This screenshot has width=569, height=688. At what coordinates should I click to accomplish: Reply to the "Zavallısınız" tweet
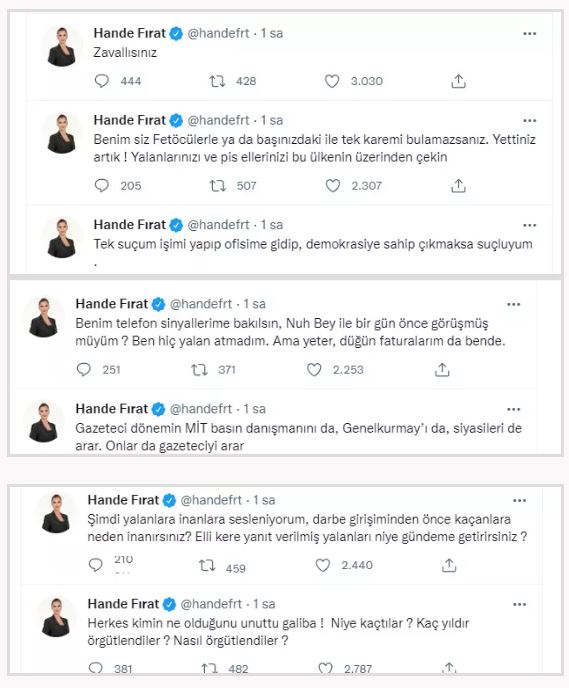point(102,81)
